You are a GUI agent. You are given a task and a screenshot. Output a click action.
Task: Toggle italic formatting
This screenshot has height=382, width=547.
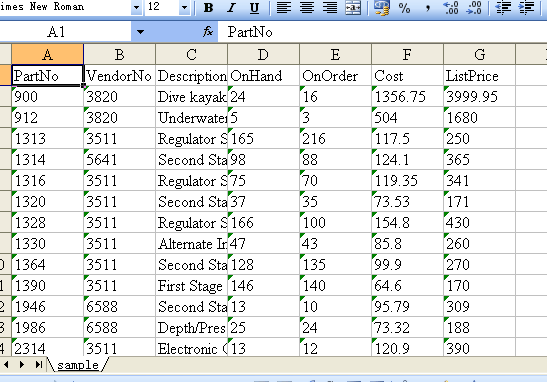click(x=231, y=7)
